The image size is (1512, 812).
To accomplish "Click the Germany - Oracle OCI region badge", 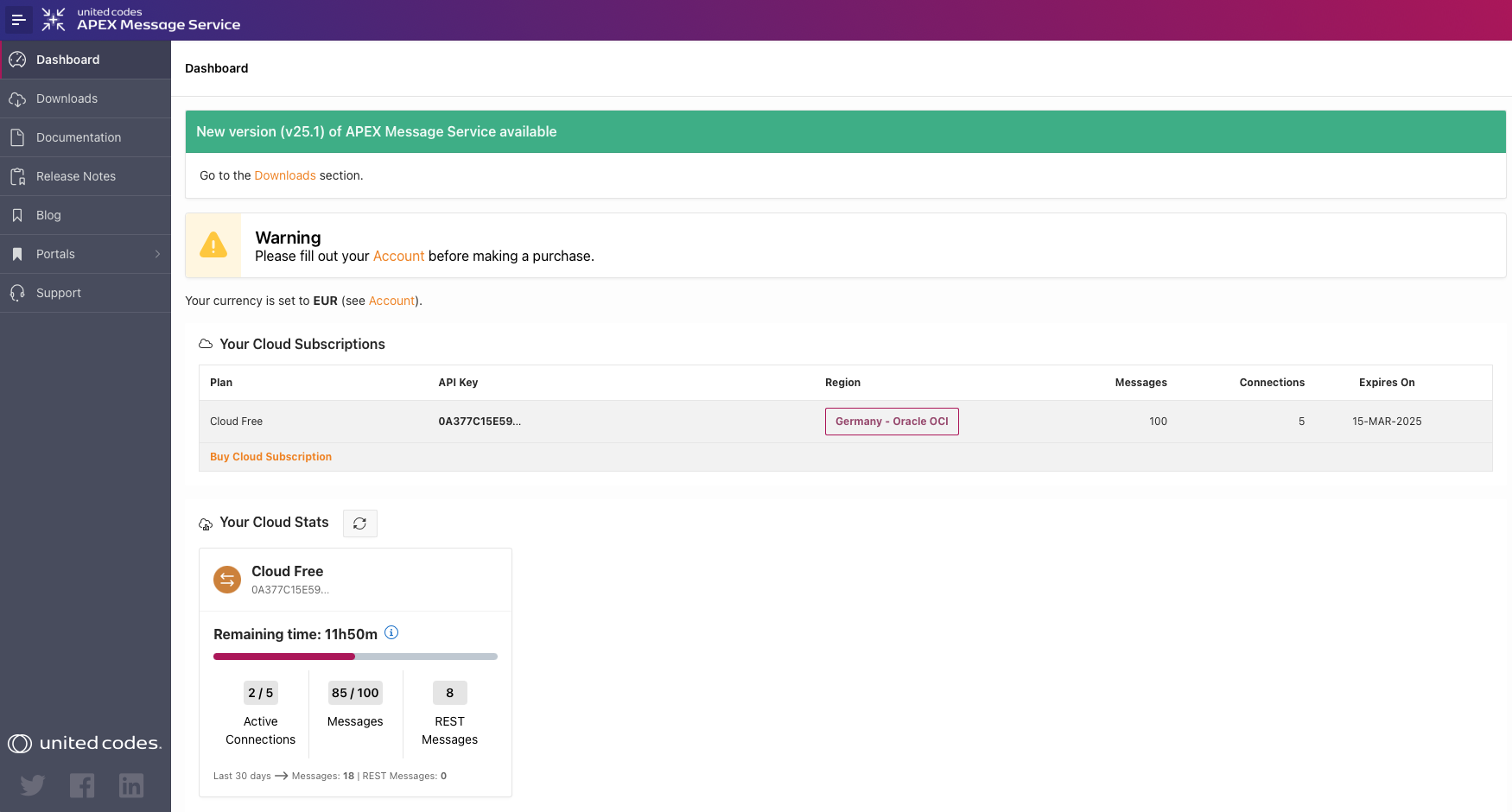I will (892, 422).
